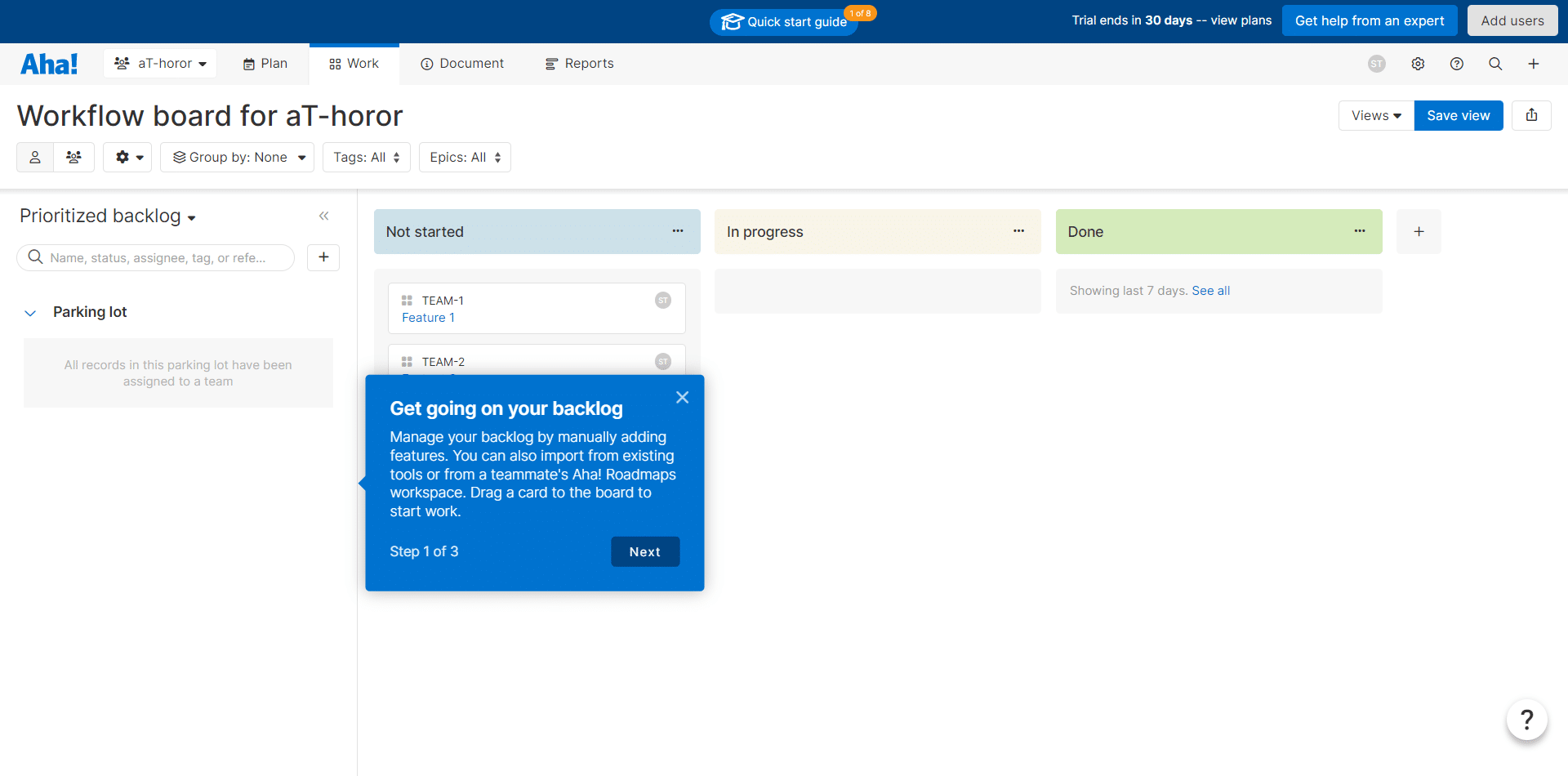Screen dimensions: 1568x776
Task: Click Next in the onboarding tooltip
Action: pyautogui.click(x=645, y=551)
